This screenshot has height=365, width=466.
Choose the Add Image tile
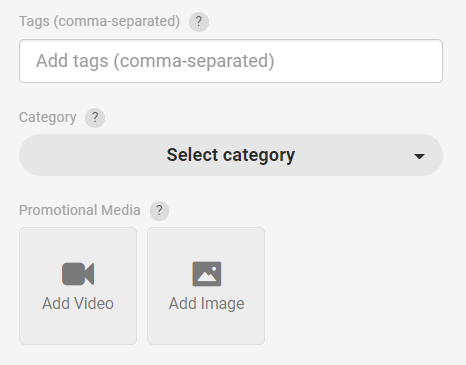206,286
